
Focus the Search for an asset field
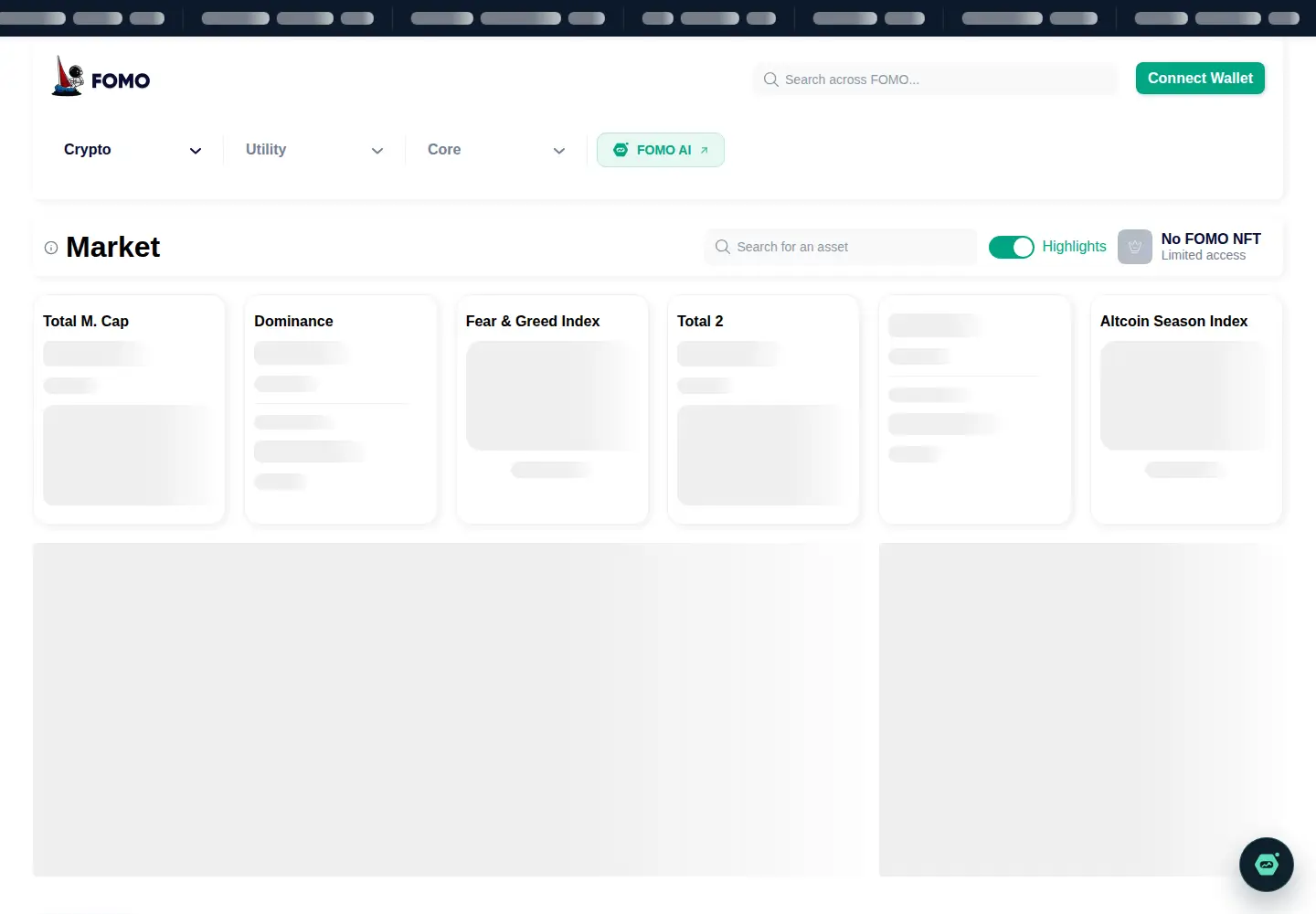click(841, 247)
